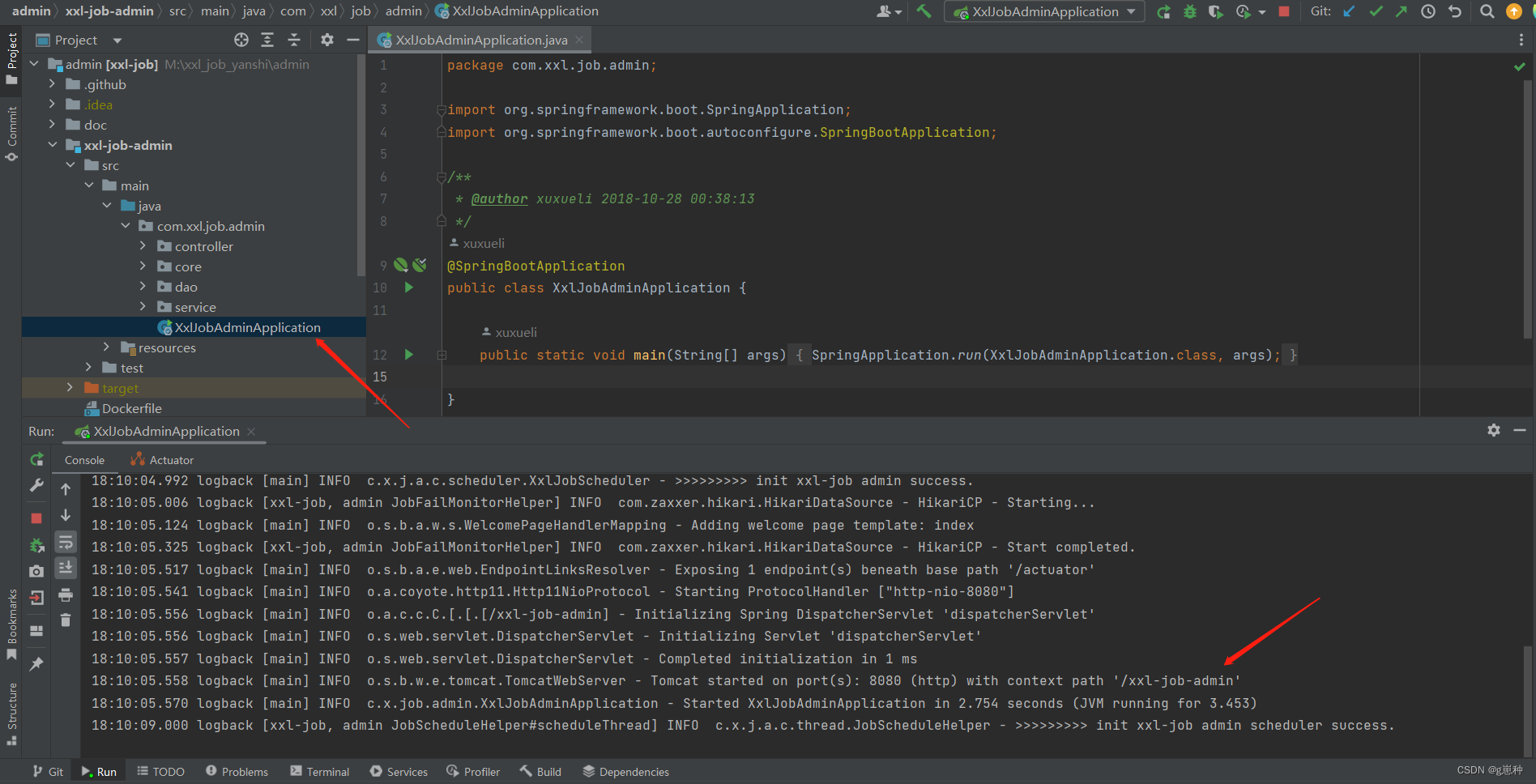Open the Problems tool window

pos(237,772)
